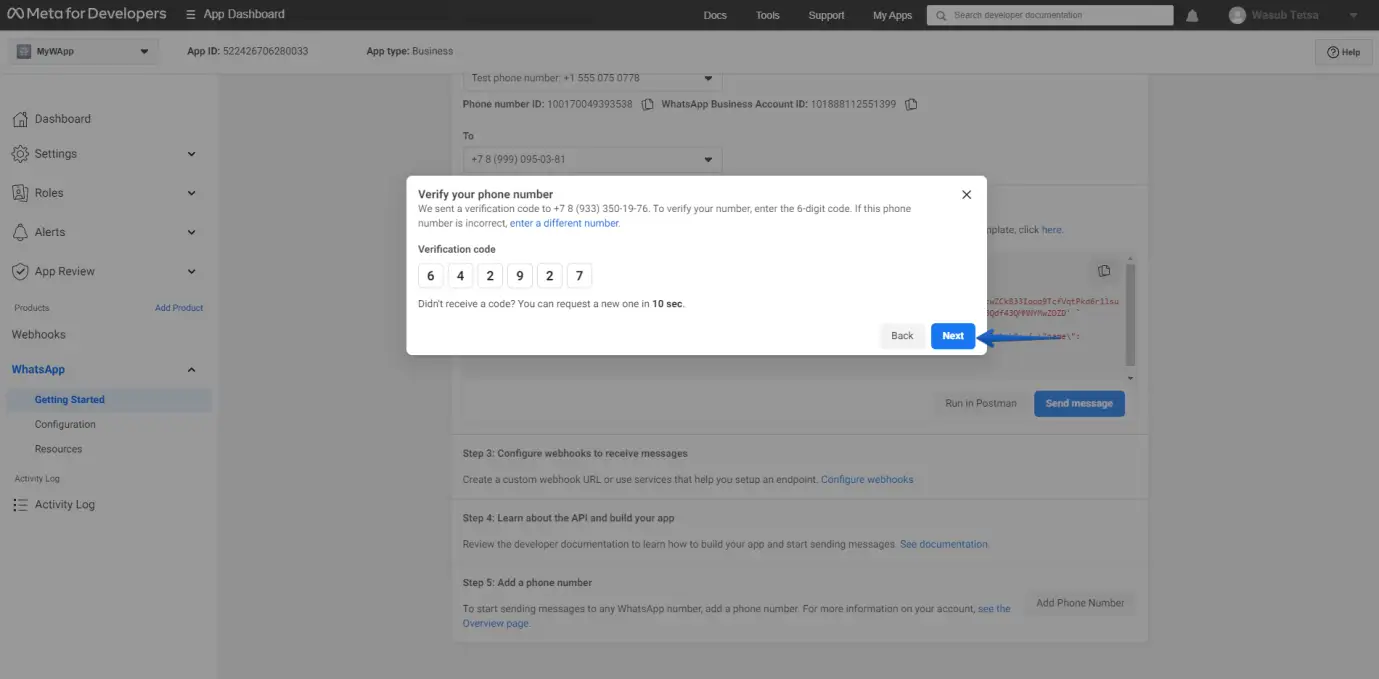Image resolution: width=1379 pixels, height=679 pixels.
Task: Click the Send message button
Action: coord(1079,404)
